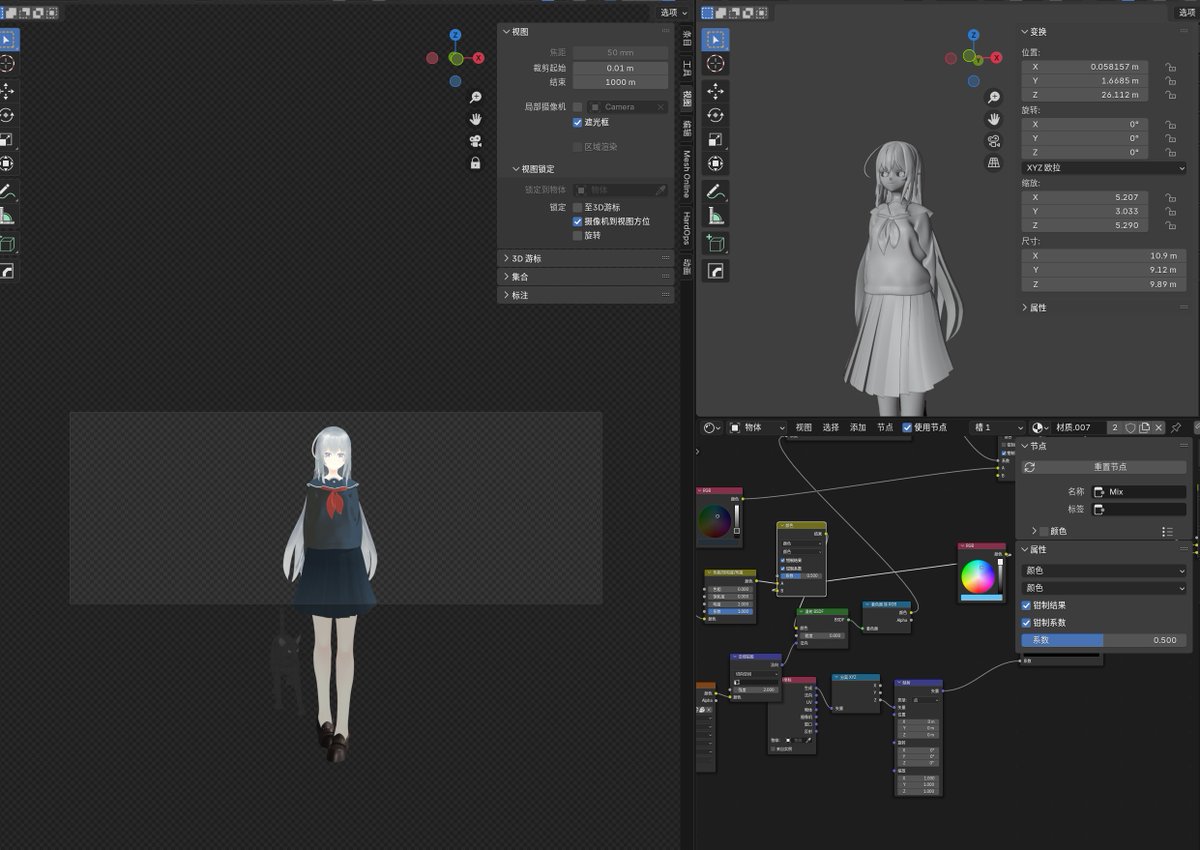Screen dimensions: 1200x850
Task: Open the 槽 1 material slot dropdown
Action: pos(997,428)
